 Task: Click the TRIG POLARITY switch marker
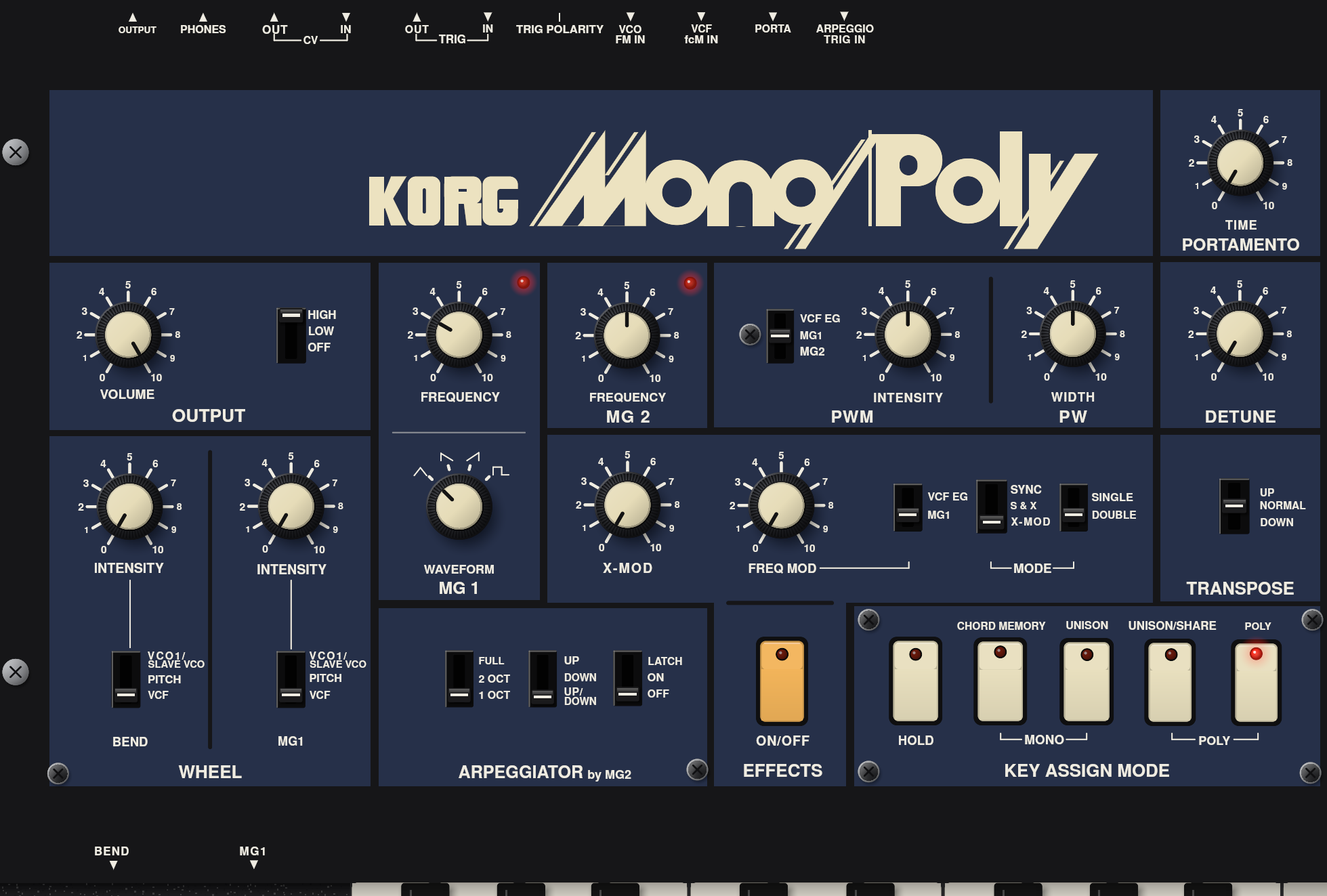click(x=559, y=17)
